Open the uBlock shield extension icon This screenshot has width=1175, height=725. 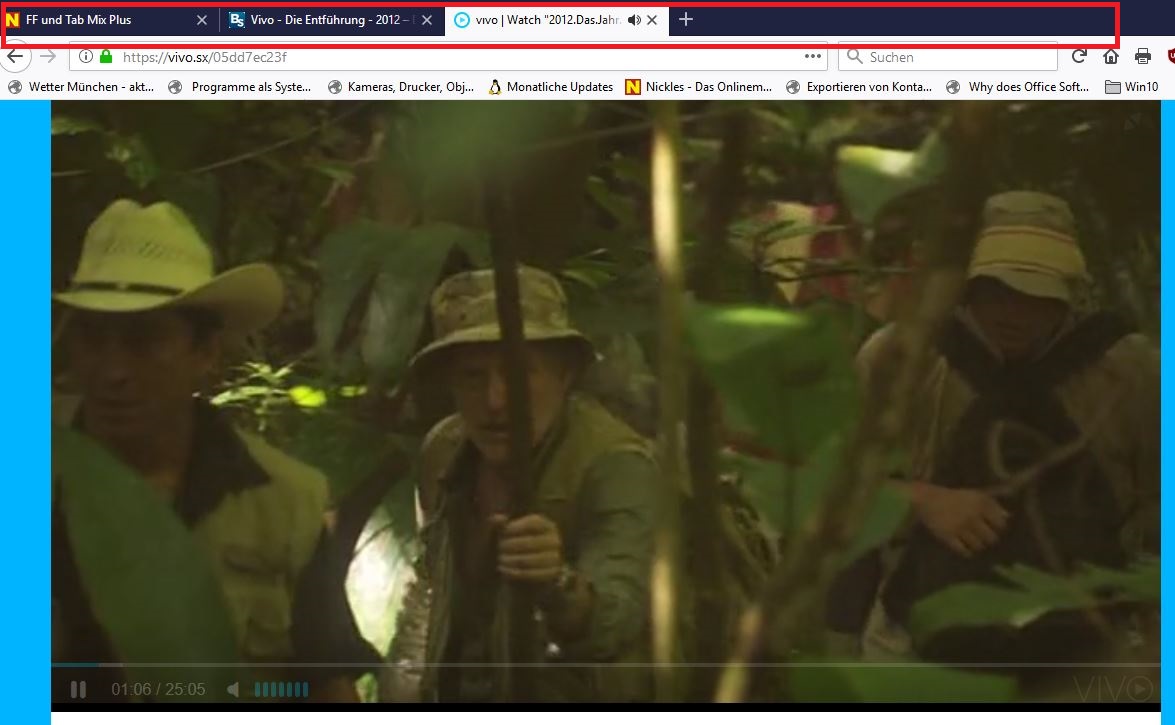[x=1171, y=56]
